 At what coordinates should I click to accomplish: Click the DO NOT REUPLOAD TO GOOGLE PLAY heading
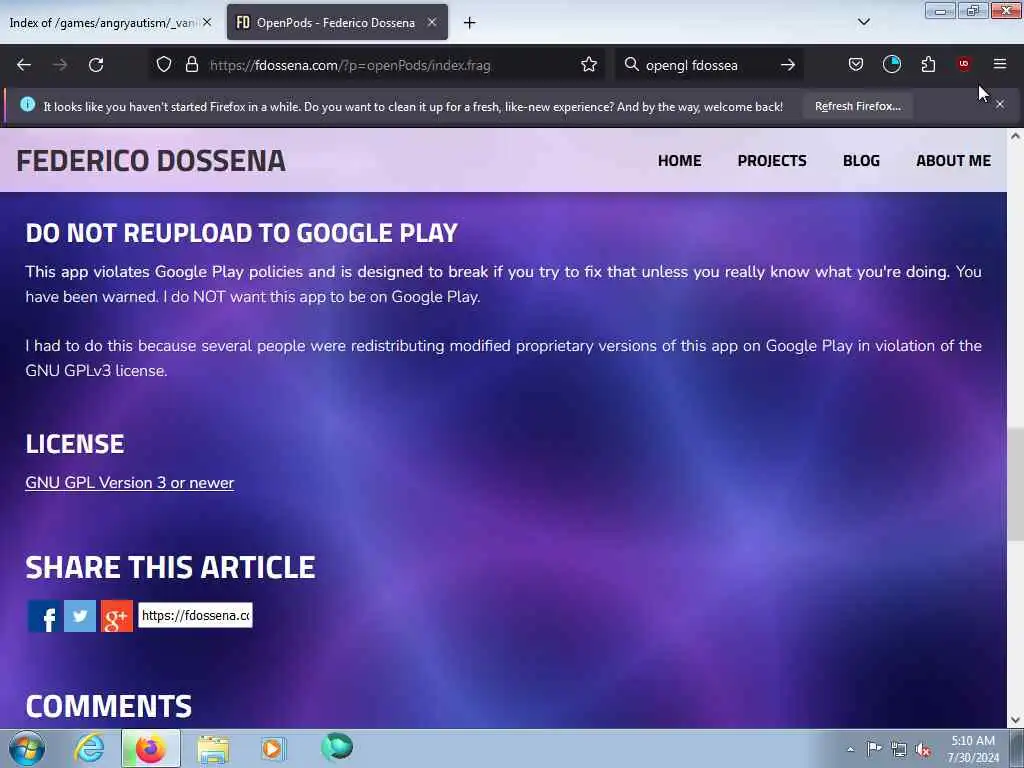[242, 233]
